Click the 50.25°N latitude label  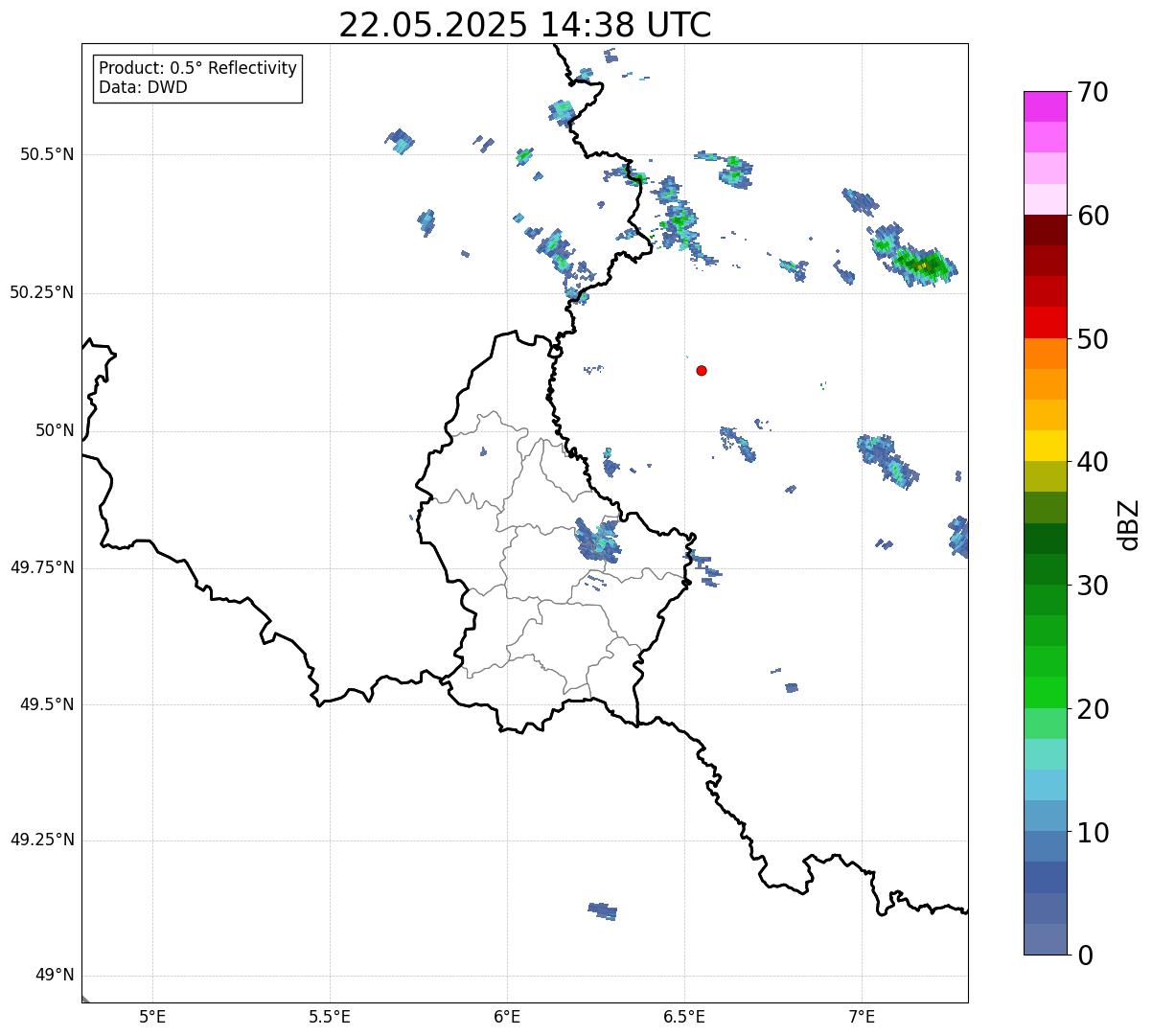point(42,292)
